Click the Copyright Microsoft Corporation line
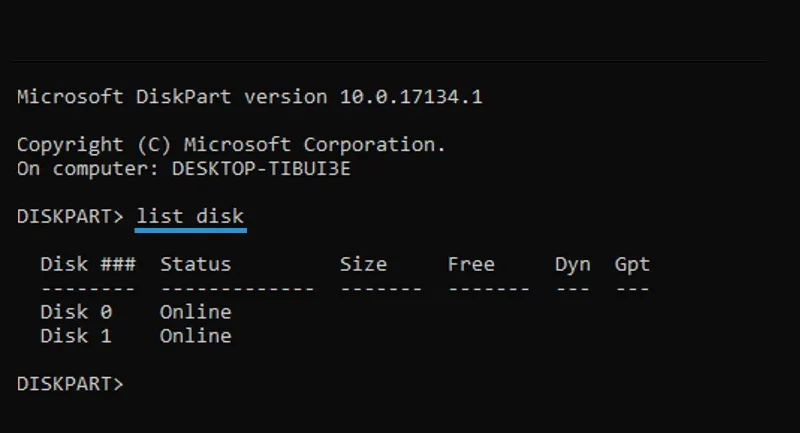The width and height of the screenshot is (800, 433). point(231,145)
